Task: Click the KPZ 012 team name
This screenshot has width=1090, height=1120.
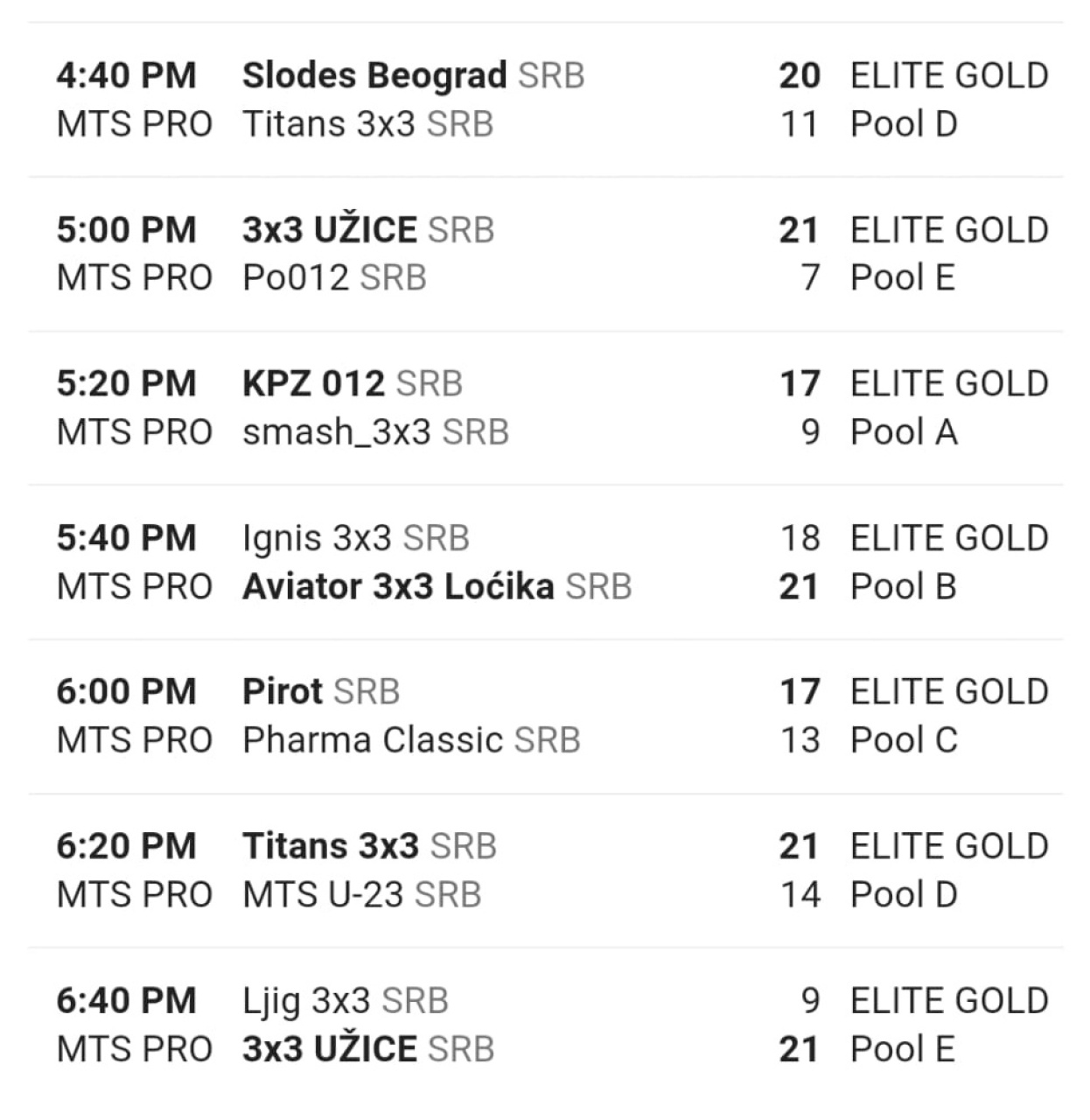Action: pos(313,384)
